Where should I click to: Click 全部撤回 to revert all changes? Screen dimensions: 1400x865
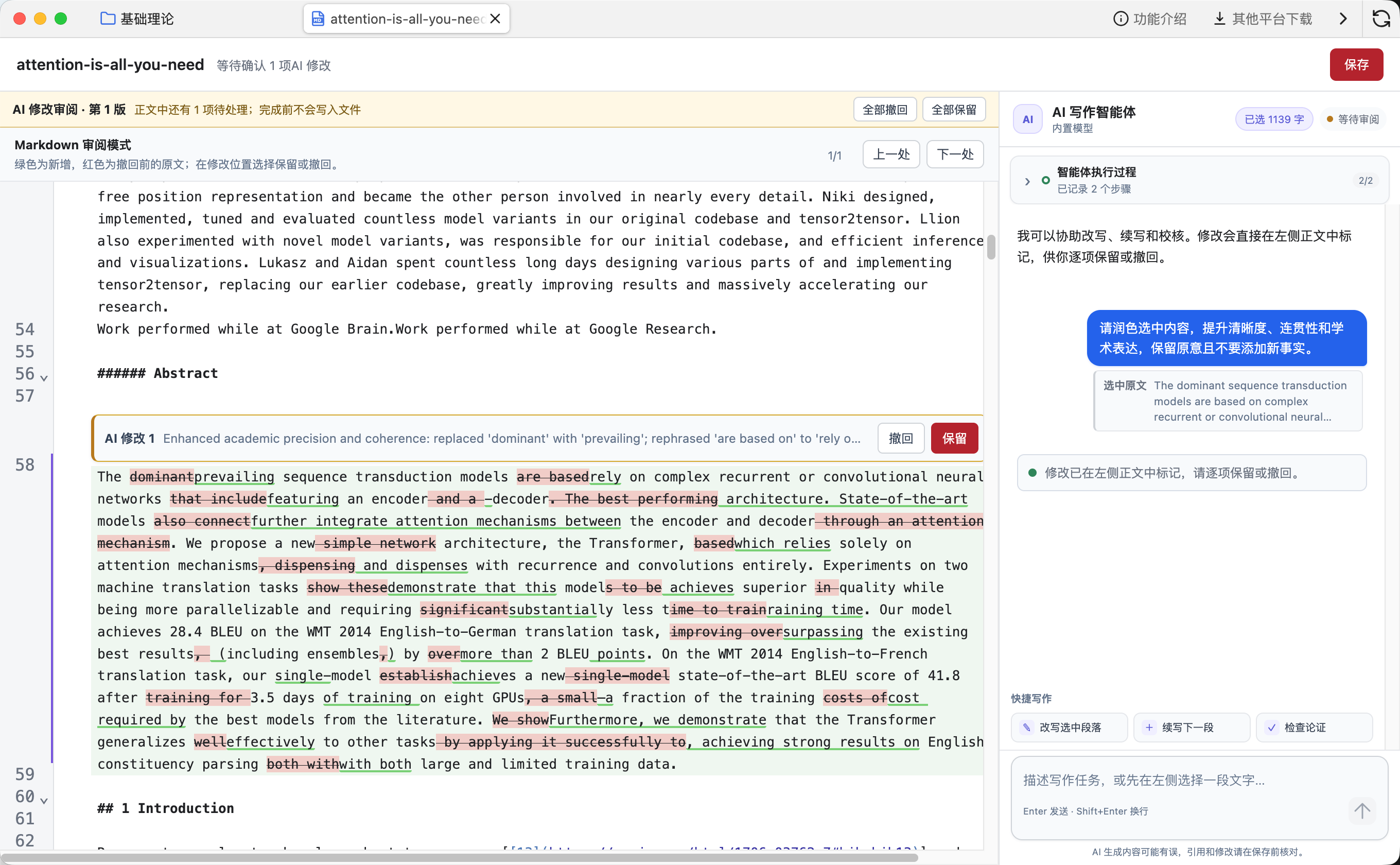885,109
